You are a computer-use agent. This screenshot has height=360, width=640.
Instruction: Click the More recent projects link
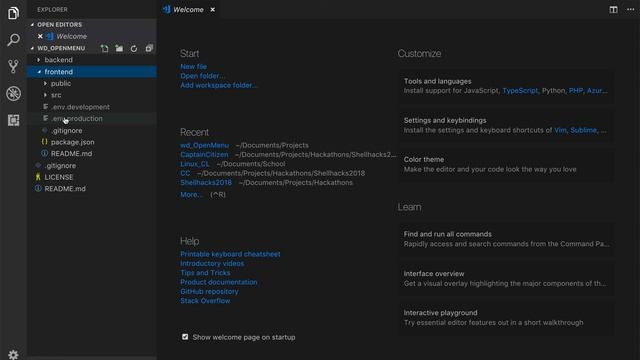pyautogui.click(x=191, y=195)
